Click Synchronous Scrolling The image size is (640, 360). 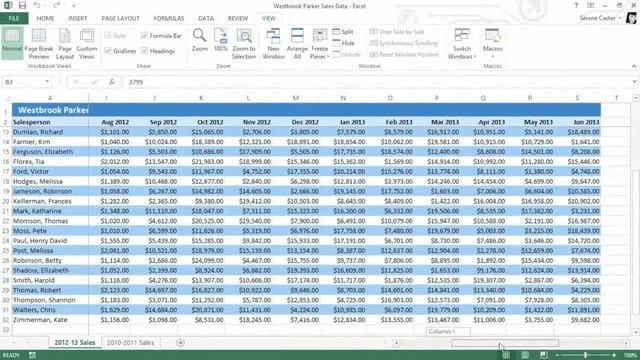pos(403,43)
